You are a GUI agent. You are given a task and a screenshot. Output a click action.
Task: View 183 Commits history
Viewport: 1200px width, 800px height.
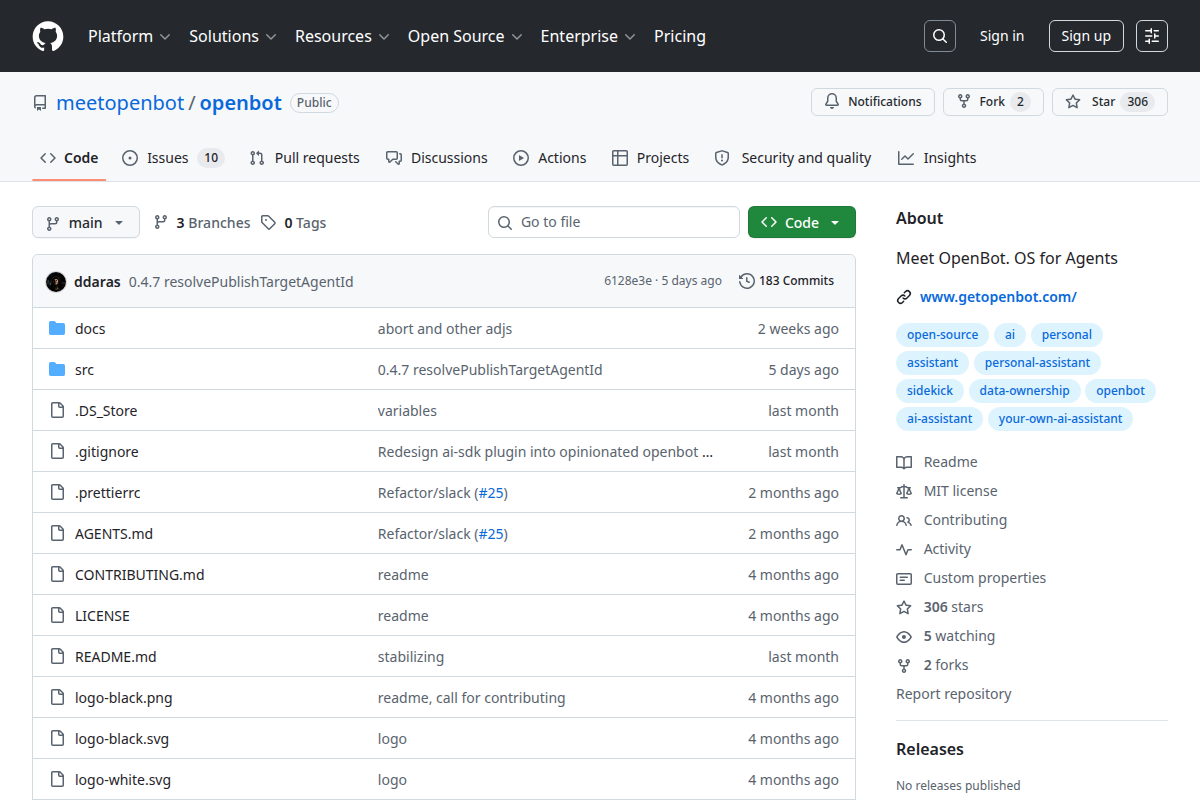click(x=787, y=281)
